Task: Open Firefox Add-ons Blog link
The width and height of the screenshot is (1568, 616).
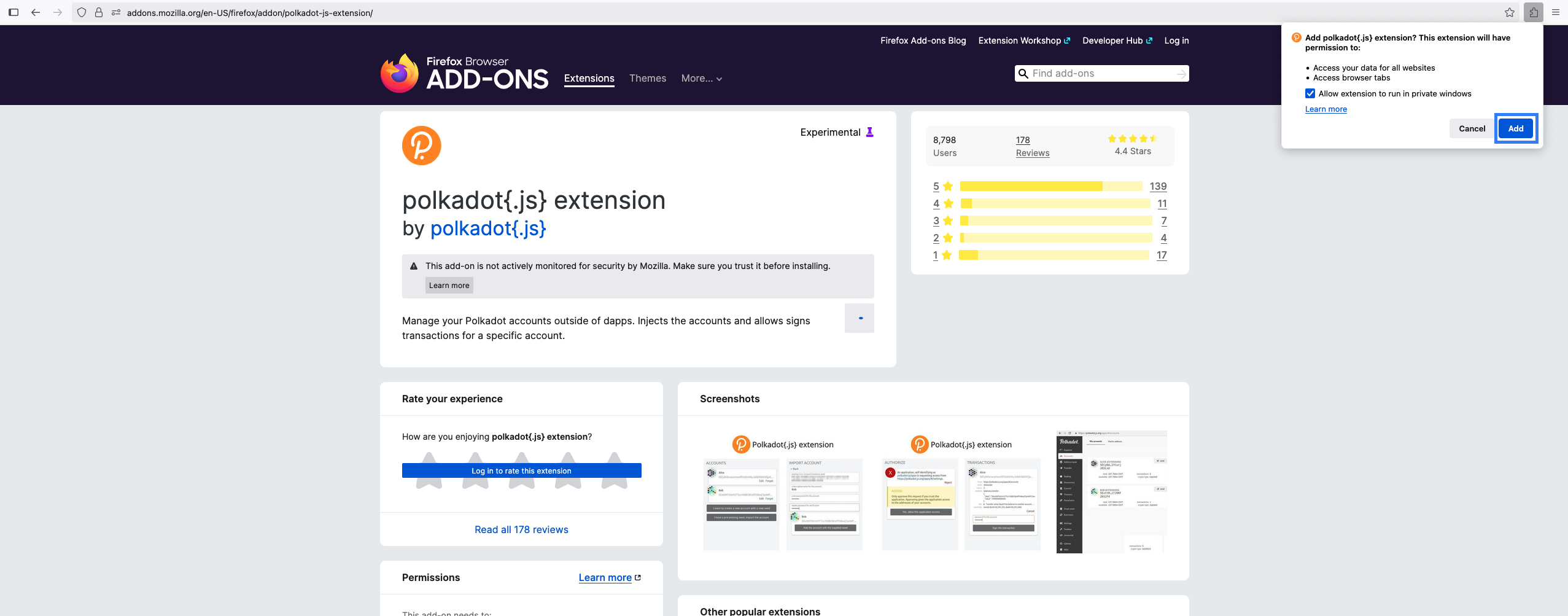Action: (x=923, y=41)
